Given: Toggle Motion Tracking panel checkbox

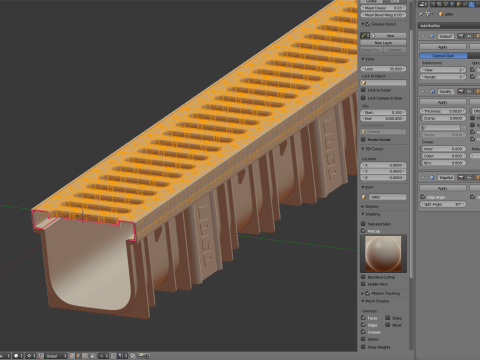Looking at the screenshot, I should 368,293.
